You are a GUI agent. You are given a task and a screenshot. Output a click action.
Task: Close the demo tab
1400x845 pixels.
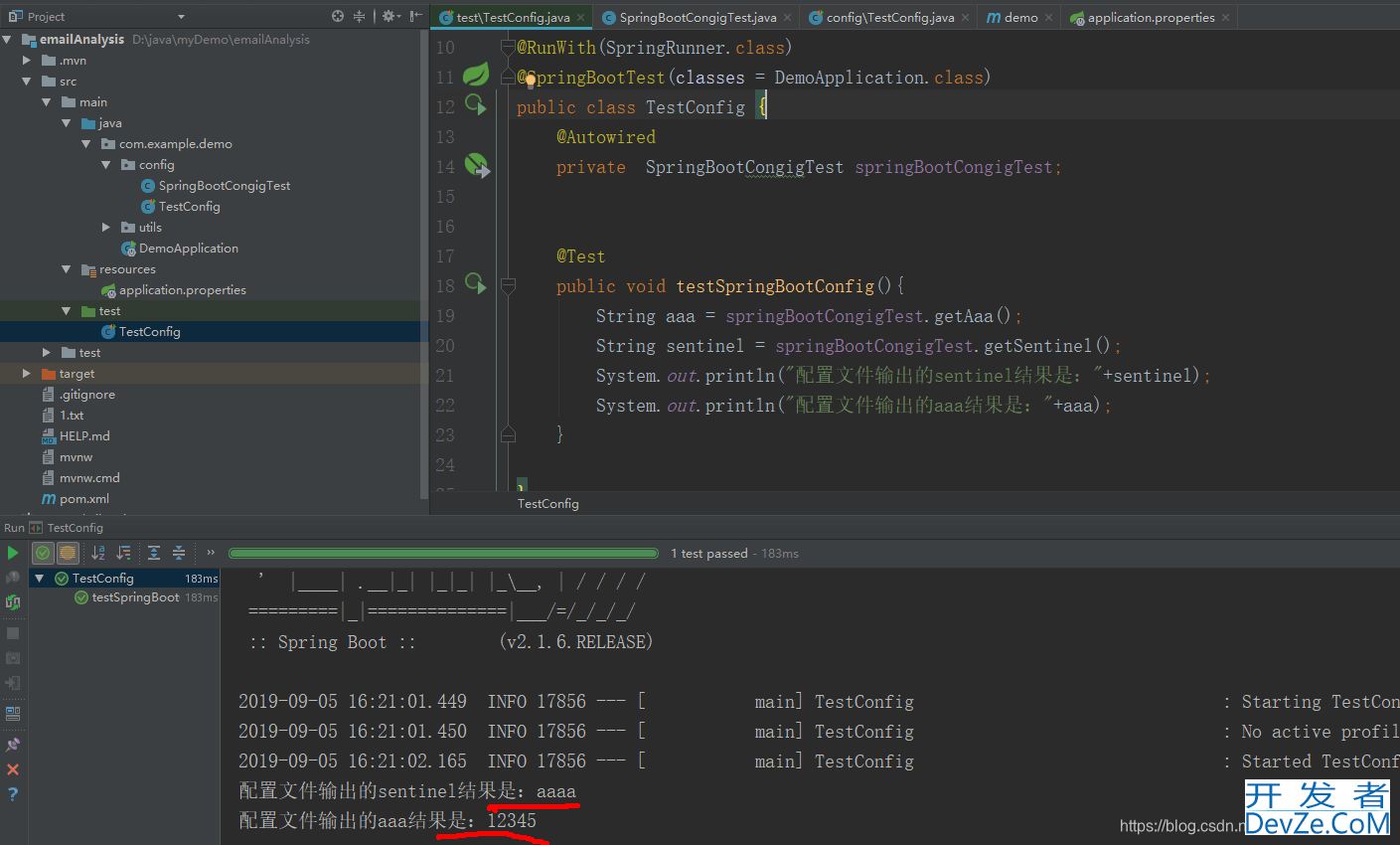coord(1049,18)
